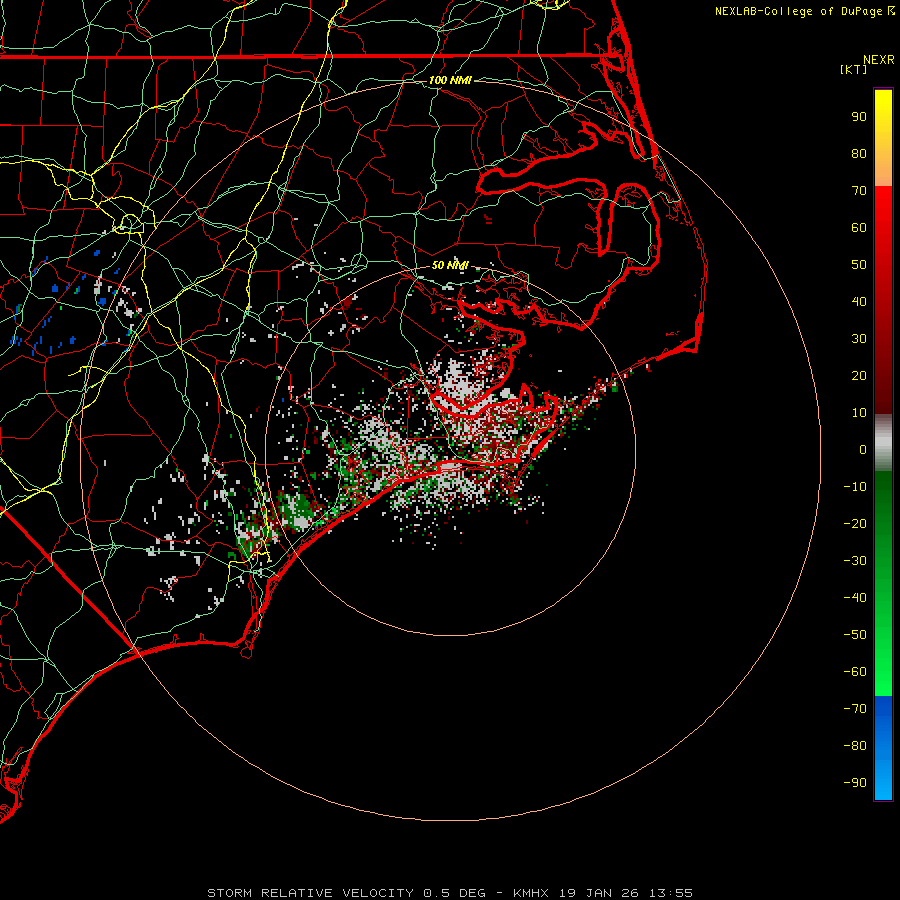Click the [KT] units label

click(854, 69)
